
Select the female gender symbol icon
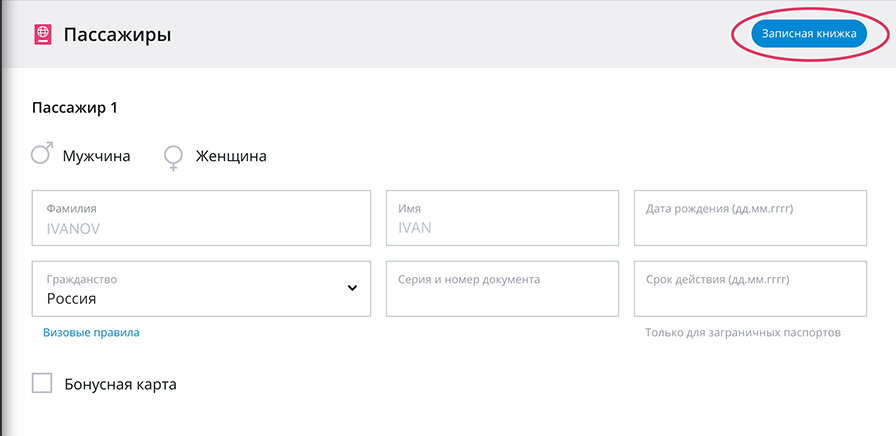coord(173,158)
